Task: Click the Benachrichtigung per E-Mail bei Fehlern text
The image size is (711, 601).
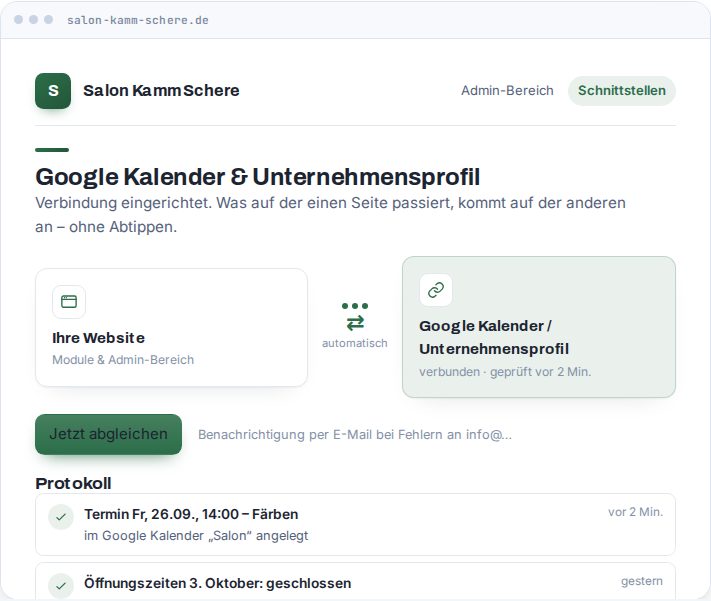Action: (x=355, y=435)
